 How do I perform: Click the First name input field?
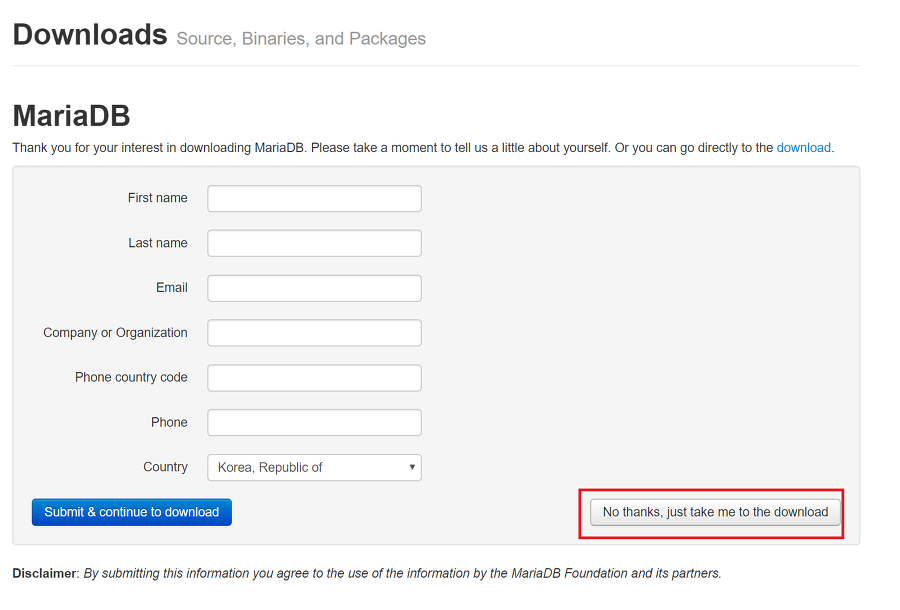tap(313, 198)
